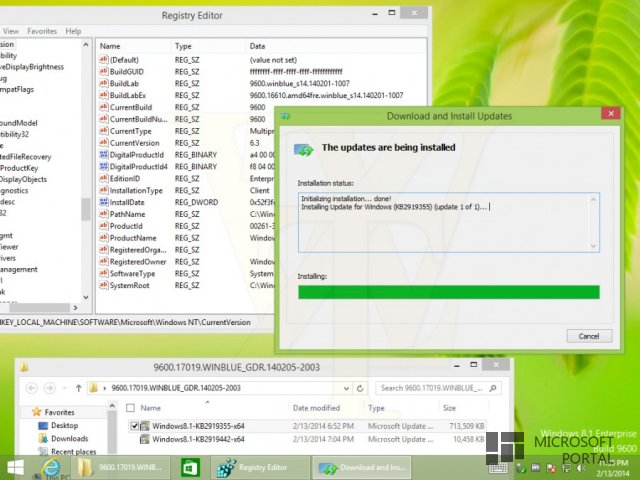Click the registry tree horizontal scrollbar

40,308
